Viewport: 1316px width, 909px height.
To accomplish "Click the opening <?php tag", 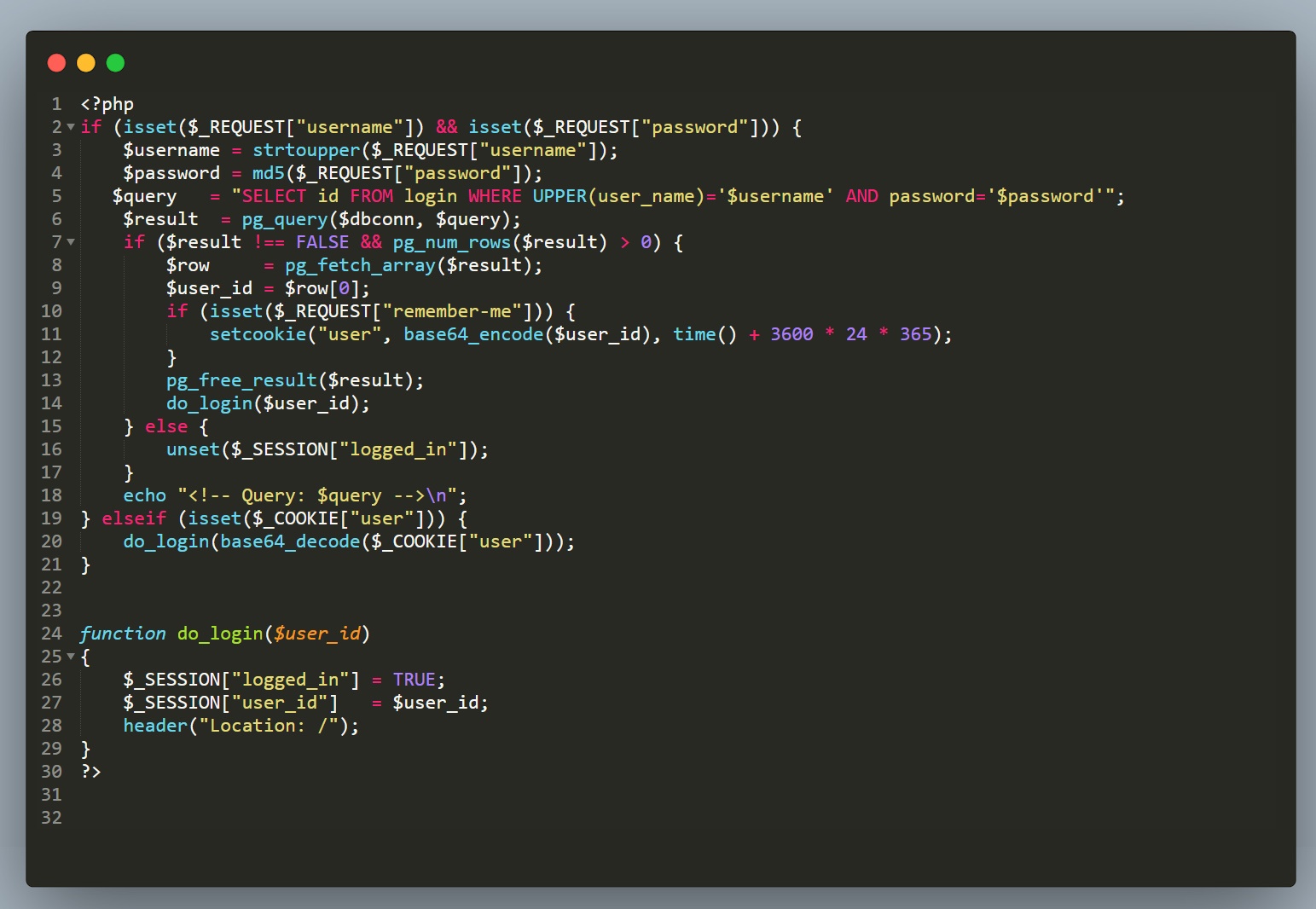I will [107, 104].
